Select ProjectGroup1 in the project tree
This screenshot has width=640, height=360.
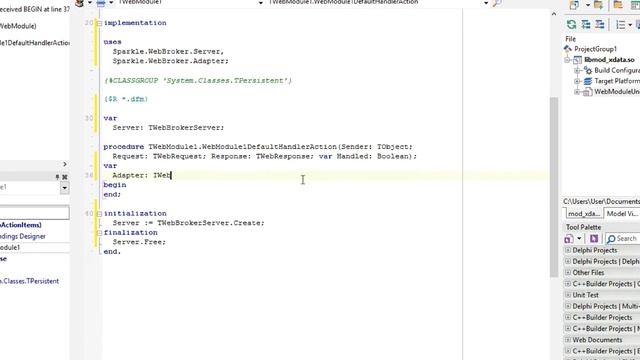[596, 49]
